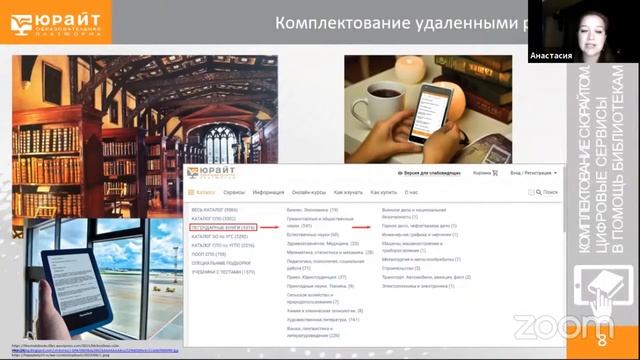This screenshot has height=360, width=640.
Task: Click the e-reader by the window photo
Action: point(104,279)
